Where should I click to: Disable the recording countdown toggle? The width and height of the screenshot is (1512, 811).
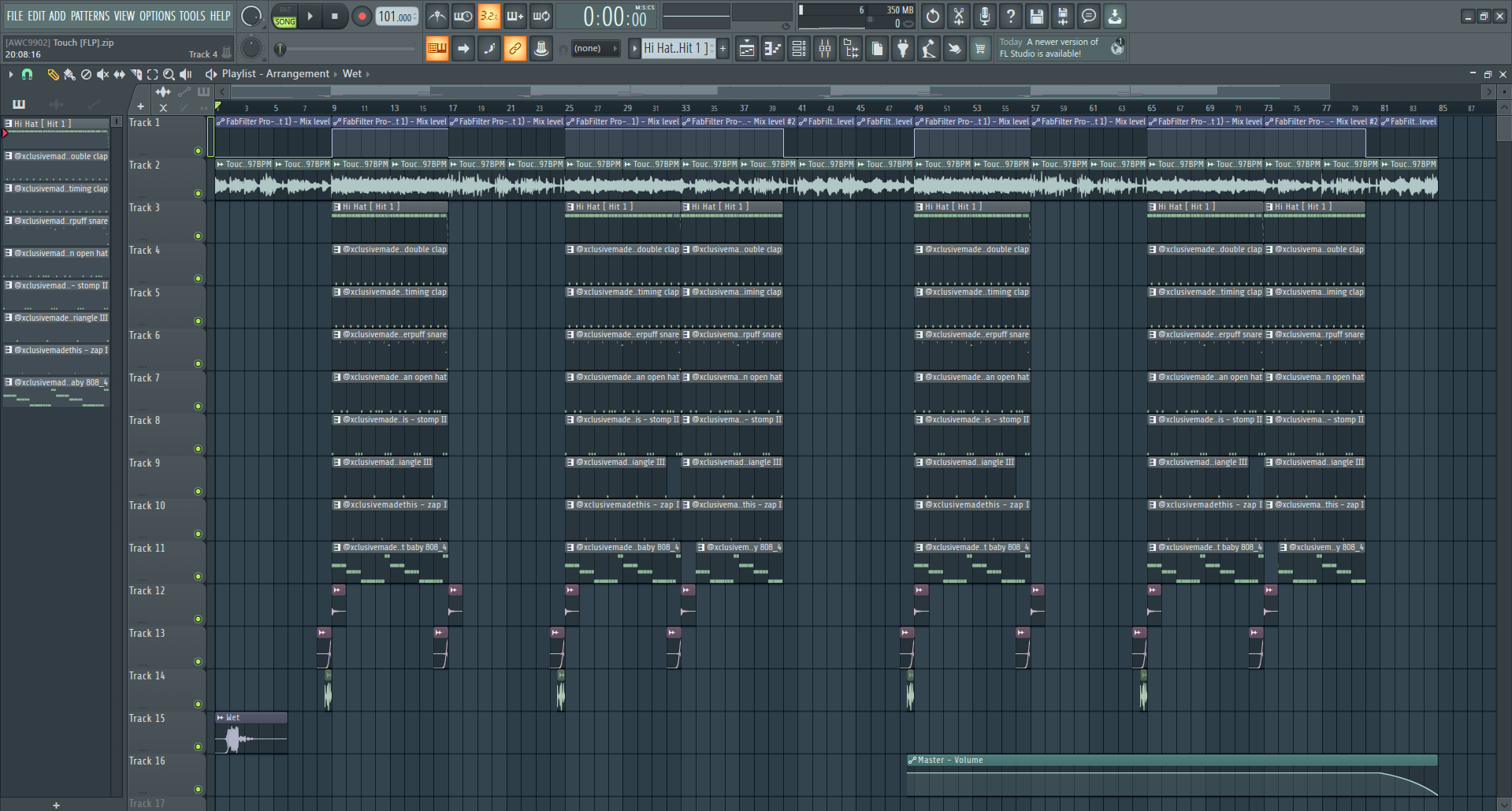point(489,16)
